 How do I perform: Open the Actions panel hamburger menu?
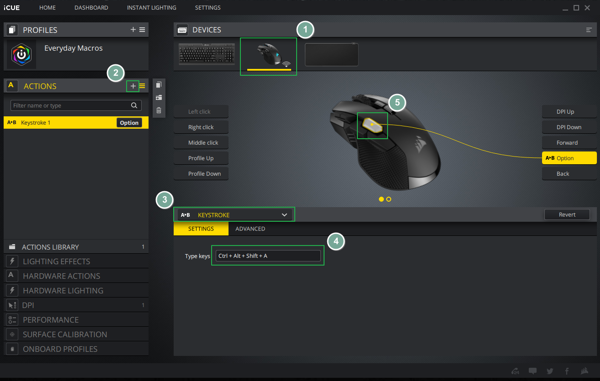point(142,86)
